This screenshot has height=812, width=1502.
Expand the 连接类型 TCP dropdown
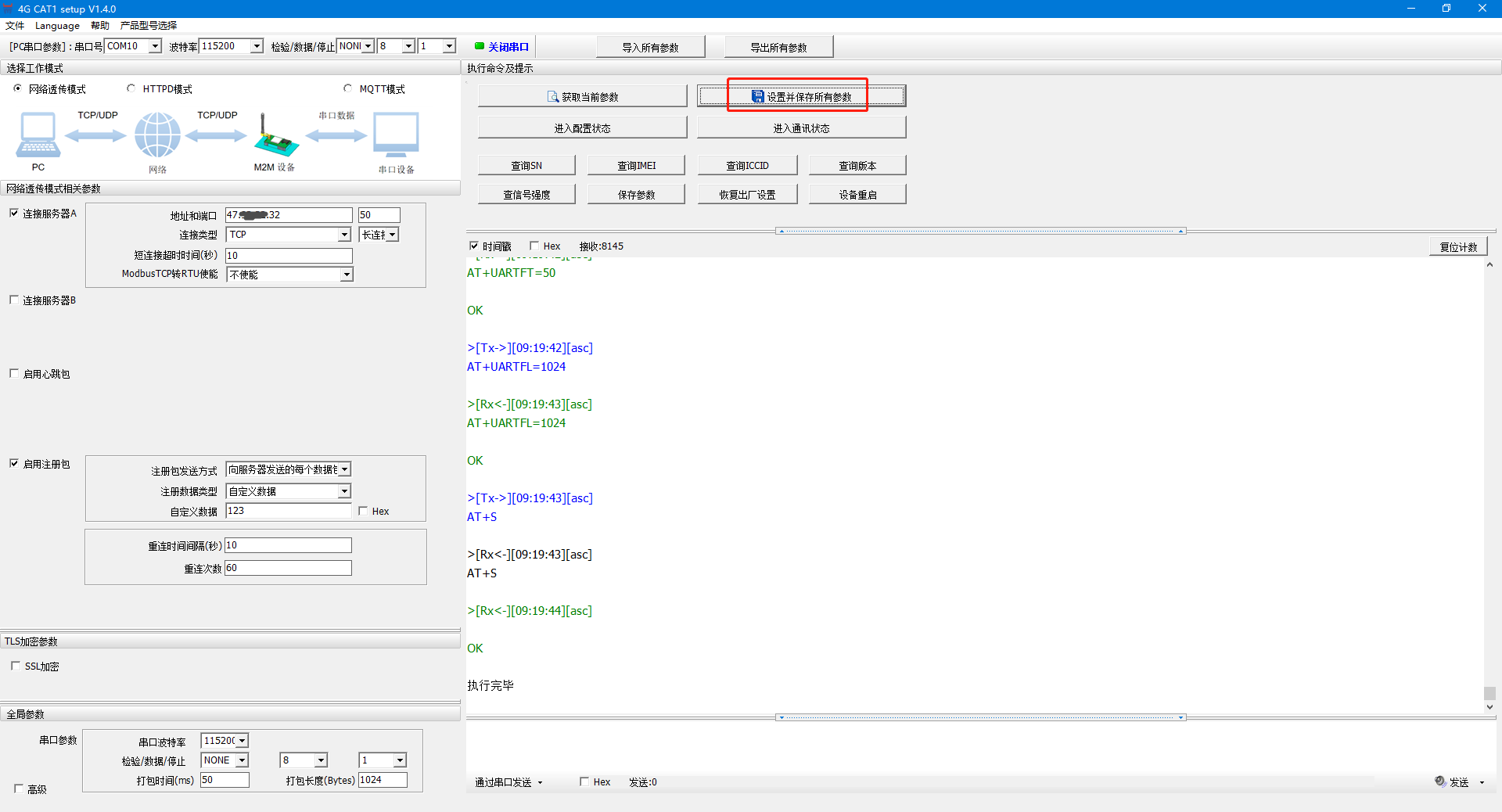(x=344, y=235)
